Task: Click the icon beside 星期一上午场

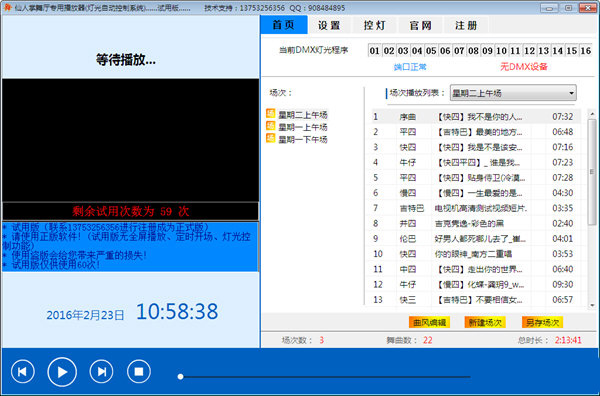Action: [x=271, y=126]
